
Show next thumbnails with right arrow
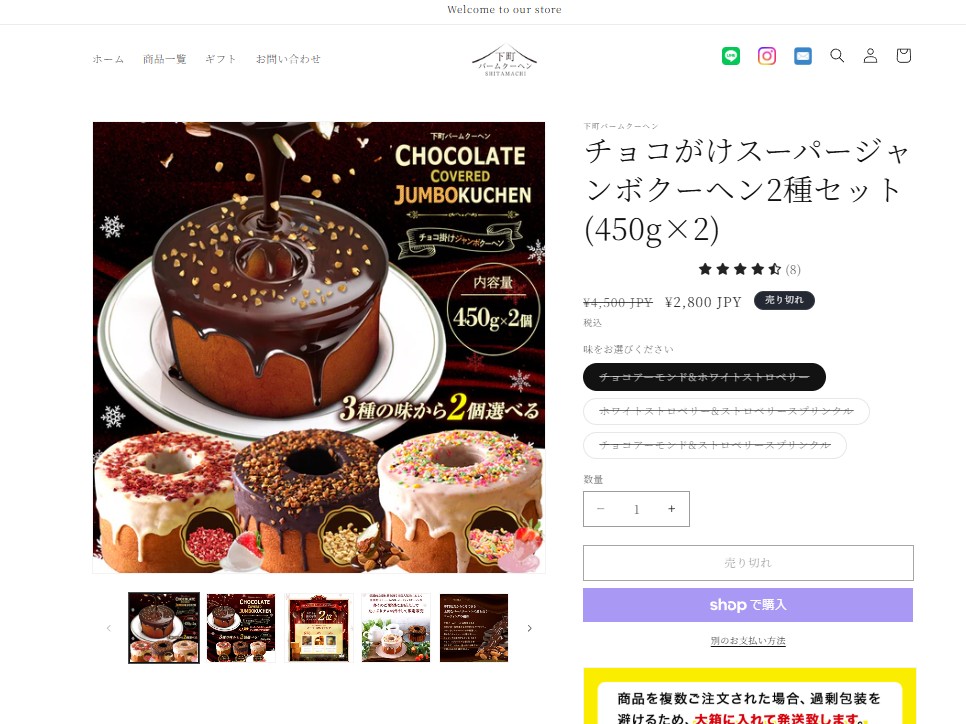tap(529, 628)
